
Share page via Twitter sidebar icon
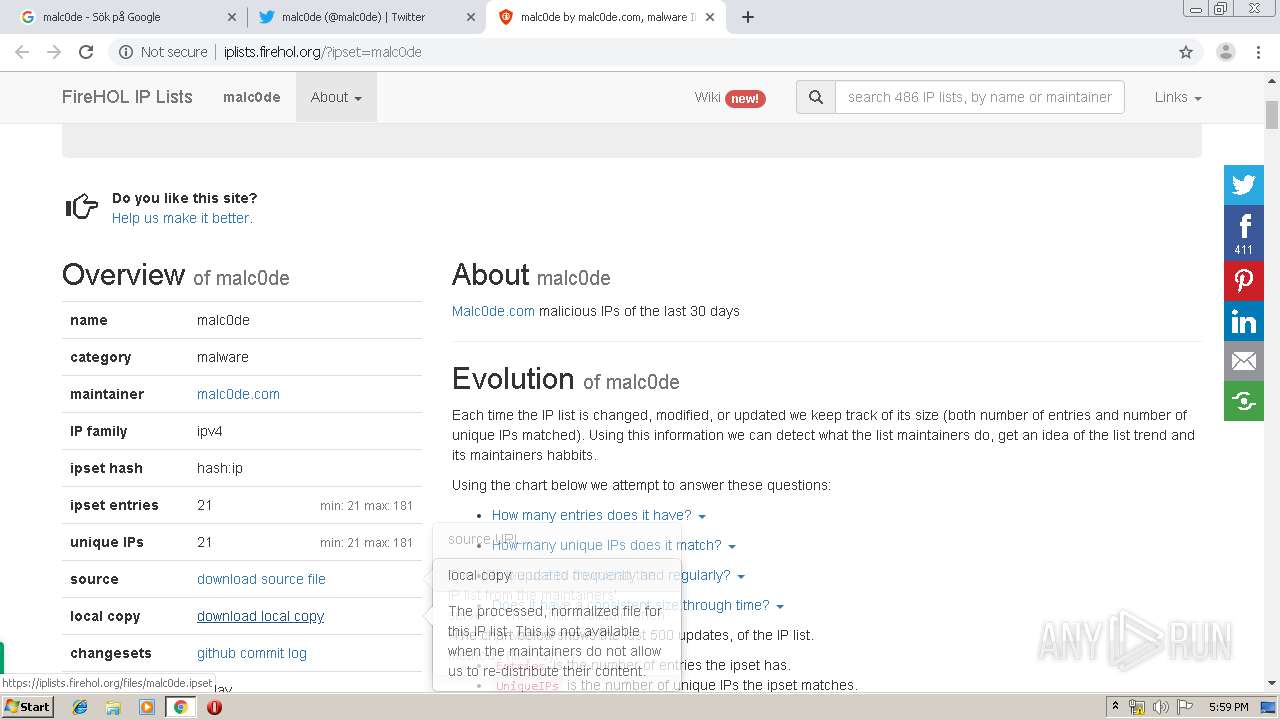pos(1244,185)
